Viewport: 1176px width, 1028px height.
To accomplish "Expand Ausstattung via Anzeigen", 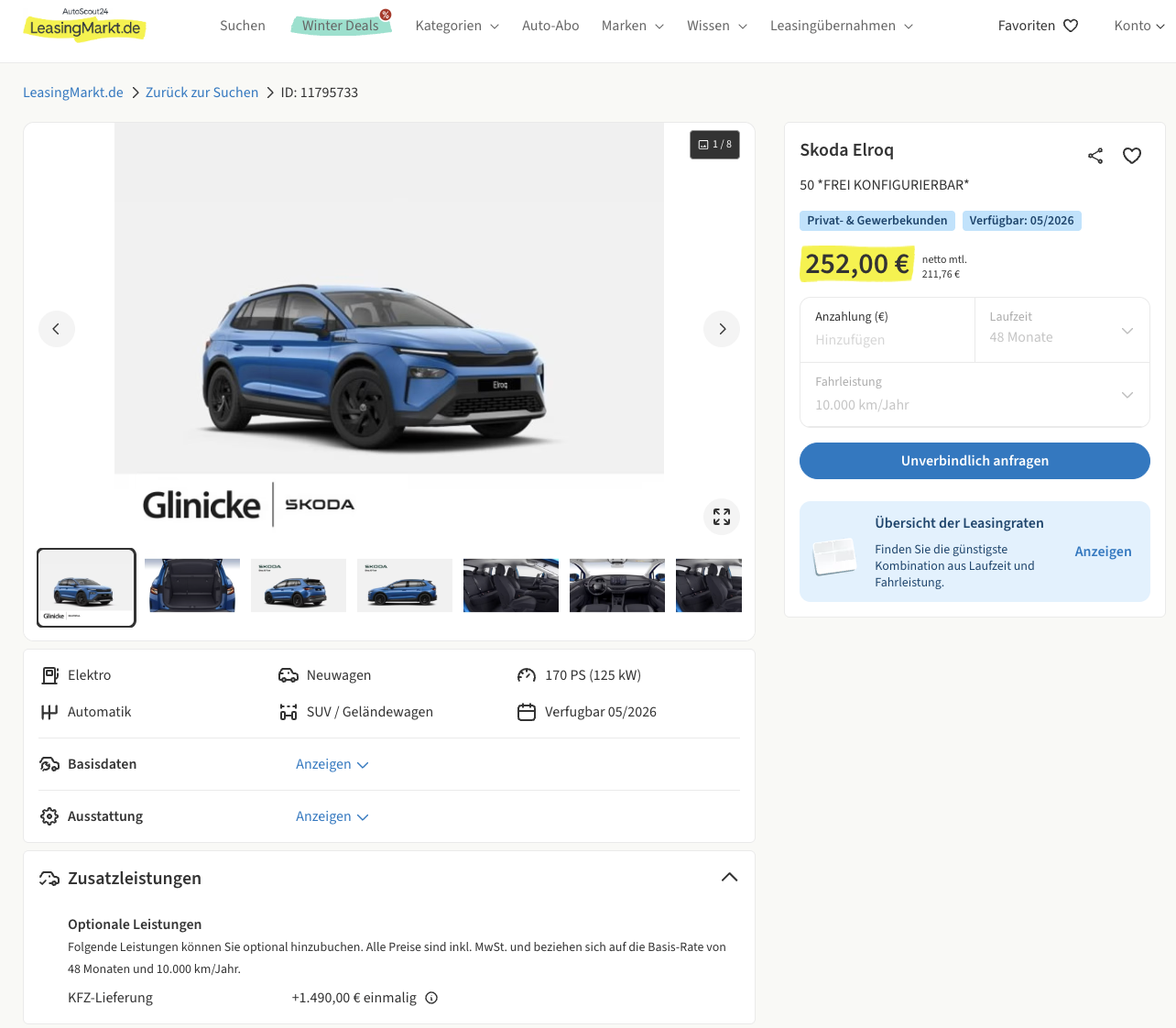I will [x=332, y=816].
